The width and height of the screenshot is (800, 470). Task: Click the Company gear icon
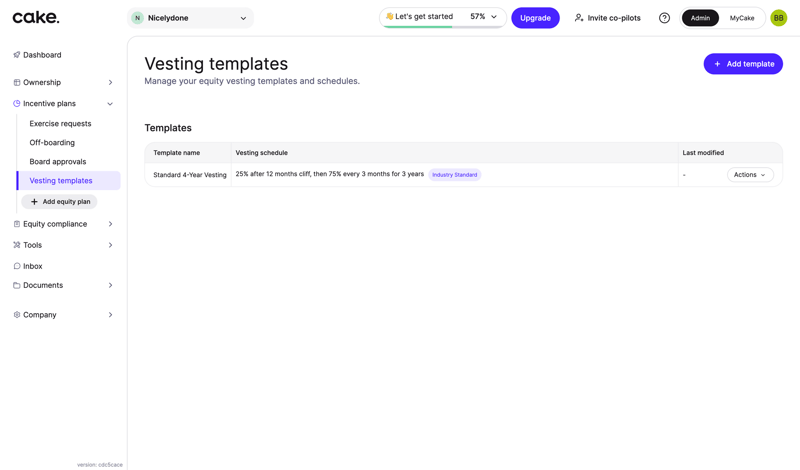pyautogui.click(x=17, y=315)
